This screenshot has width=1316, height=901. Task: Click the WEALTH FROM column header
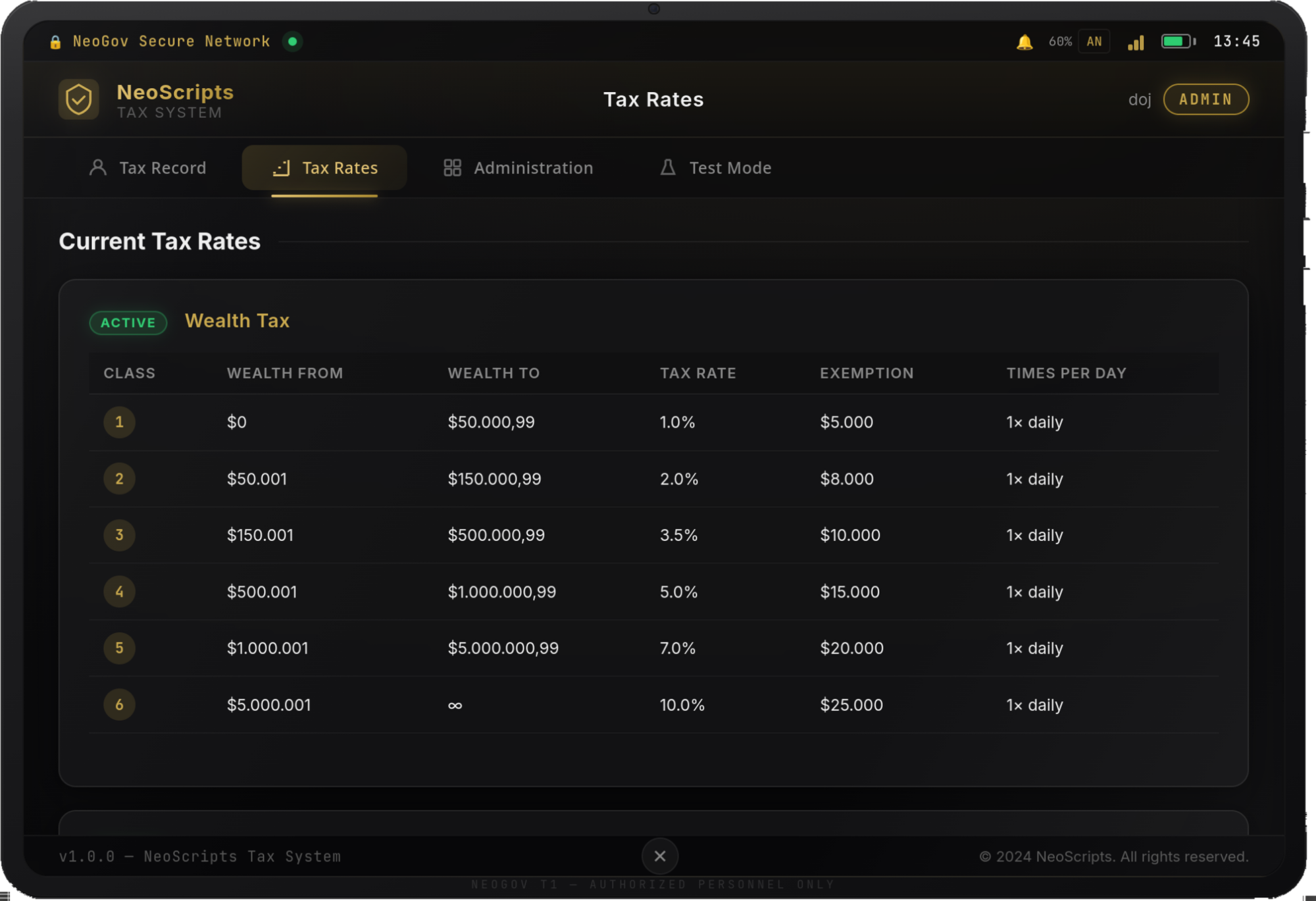(x=285, y=373)
